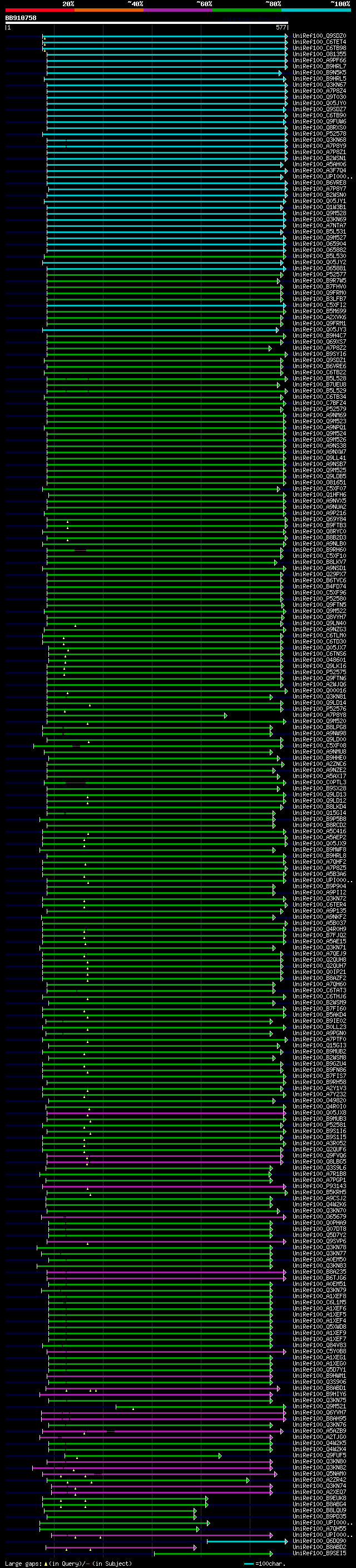
Task: Select the UniRef100_B8LQU9 label
Action: pos(319,1510)
